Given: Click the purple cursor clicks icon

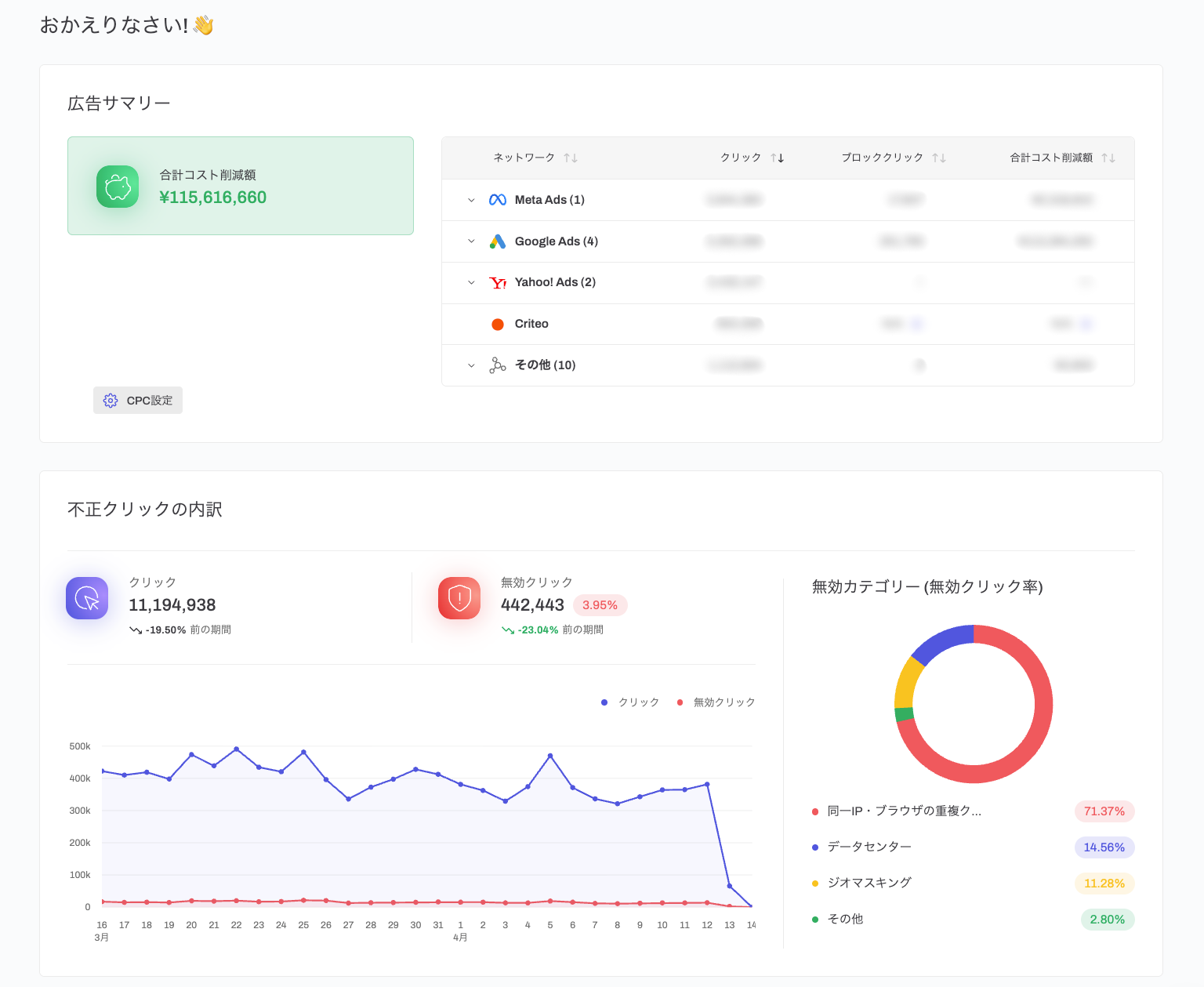Looking at the screenshot, I should click(x=87, y=598).
